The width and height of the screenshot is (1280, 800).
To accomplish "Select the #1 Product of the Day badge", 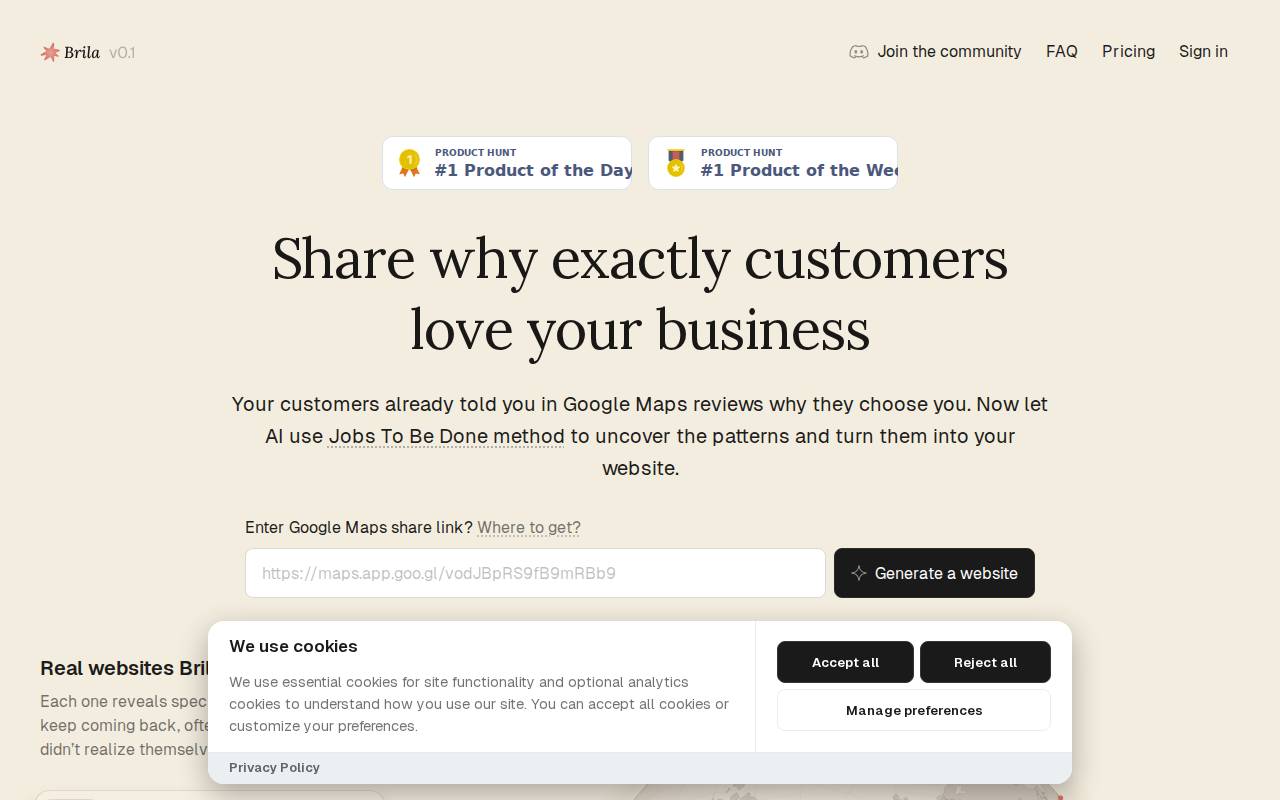I will (x=507, y=162).
